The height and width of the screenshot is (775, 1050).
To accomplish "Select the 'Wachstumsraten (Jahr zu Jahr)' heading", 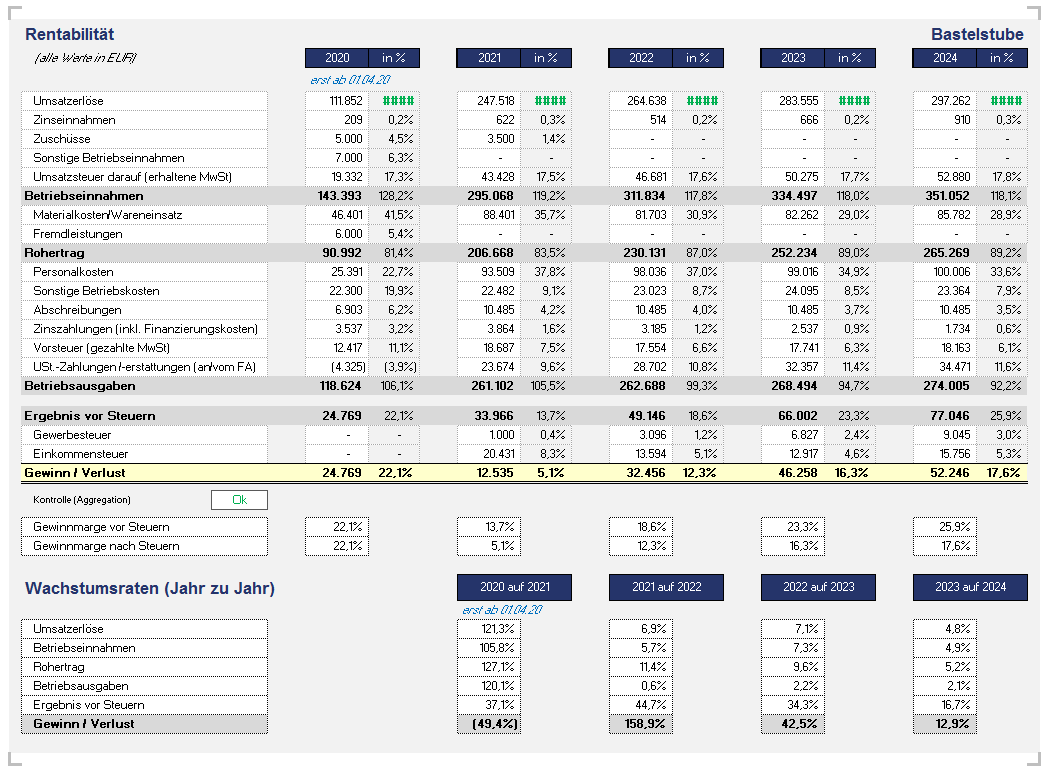I will point(150,589).
